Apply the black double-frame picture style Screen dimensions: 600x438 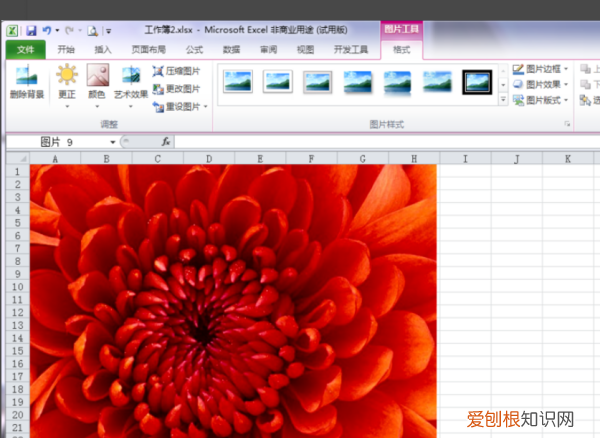477,82
